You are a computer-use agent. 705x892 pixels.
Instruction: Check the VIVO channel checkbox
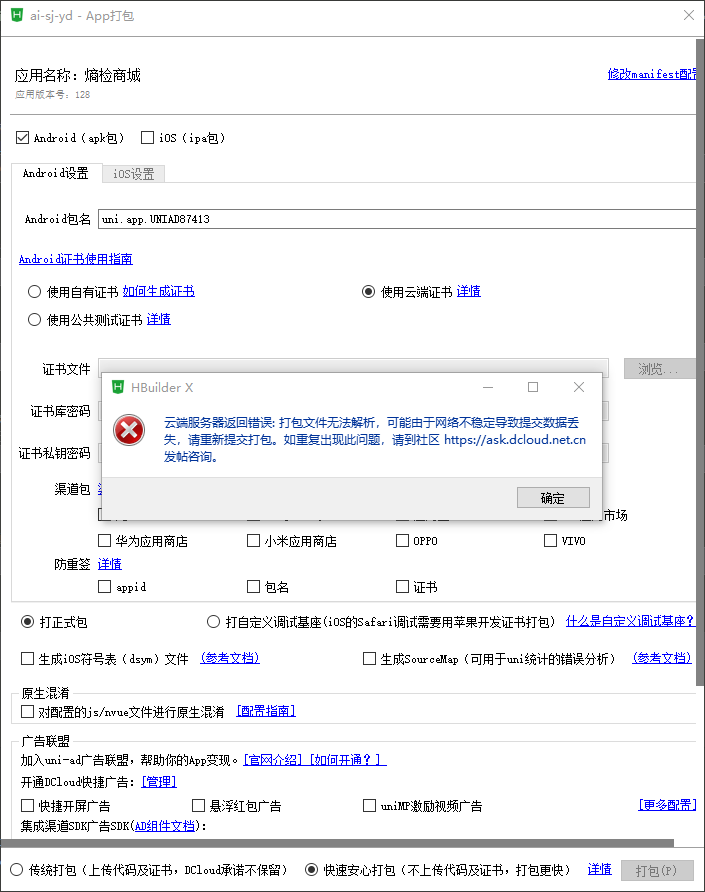(x=550, y=540)
